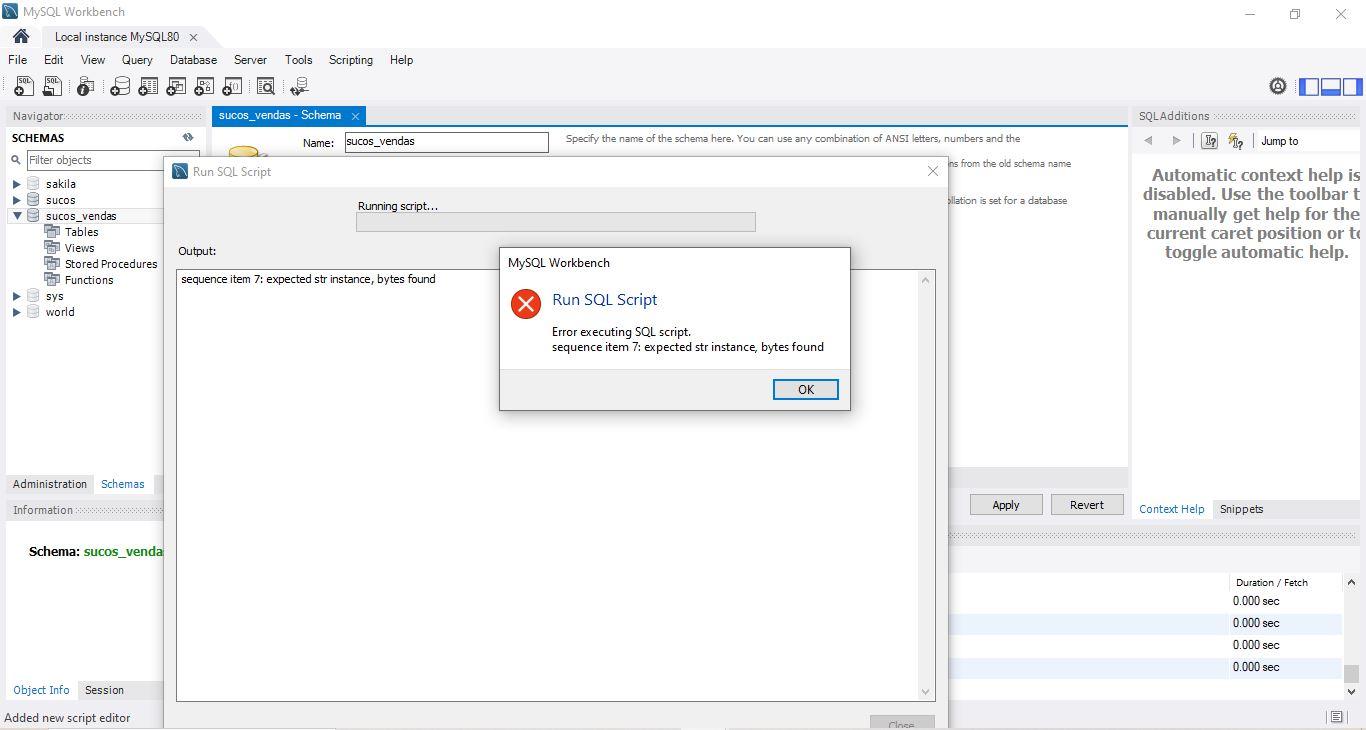Click the sucos schema database icon

click(33, 200)
